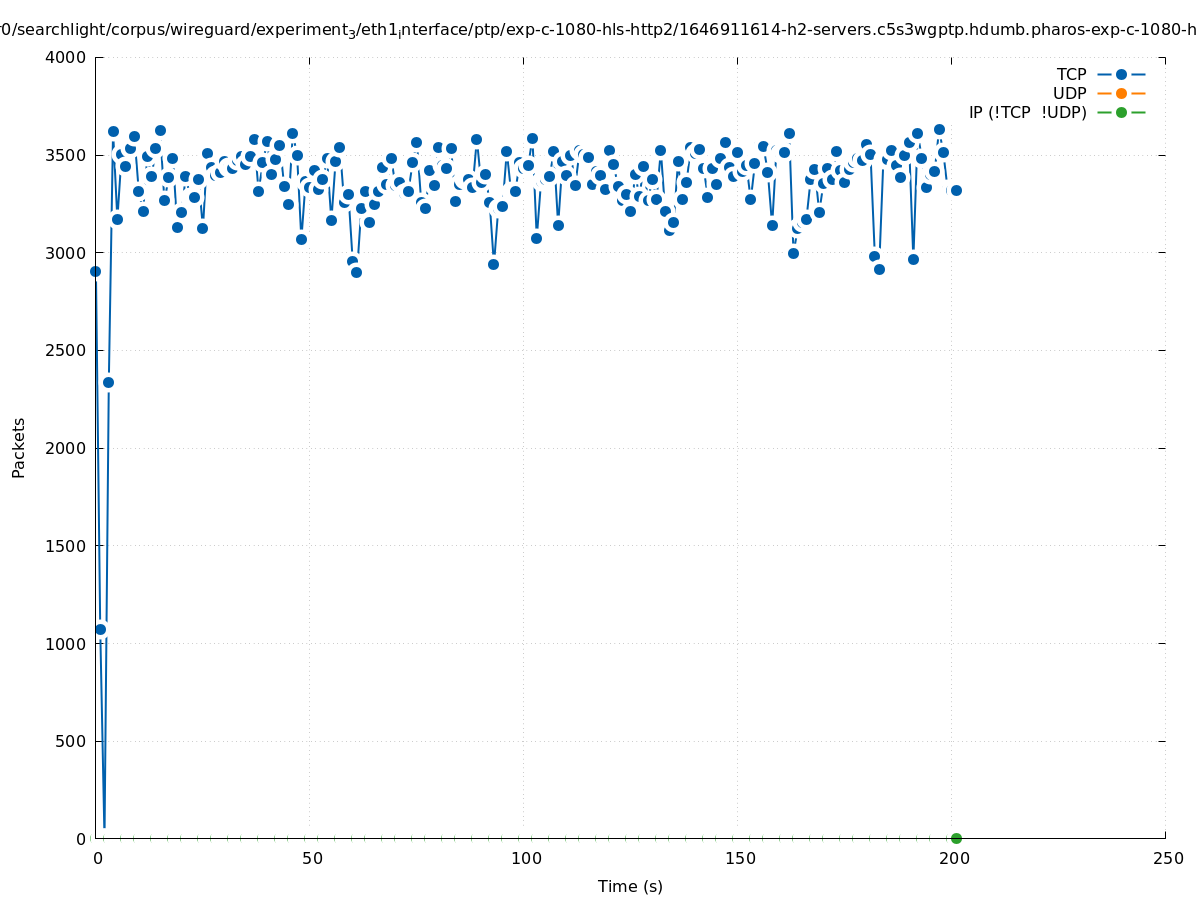Click the TCP data point near 1070 packets
The width and height of the screenshot is (1197, 900).
pyautogui.click(x=100, y=629)
